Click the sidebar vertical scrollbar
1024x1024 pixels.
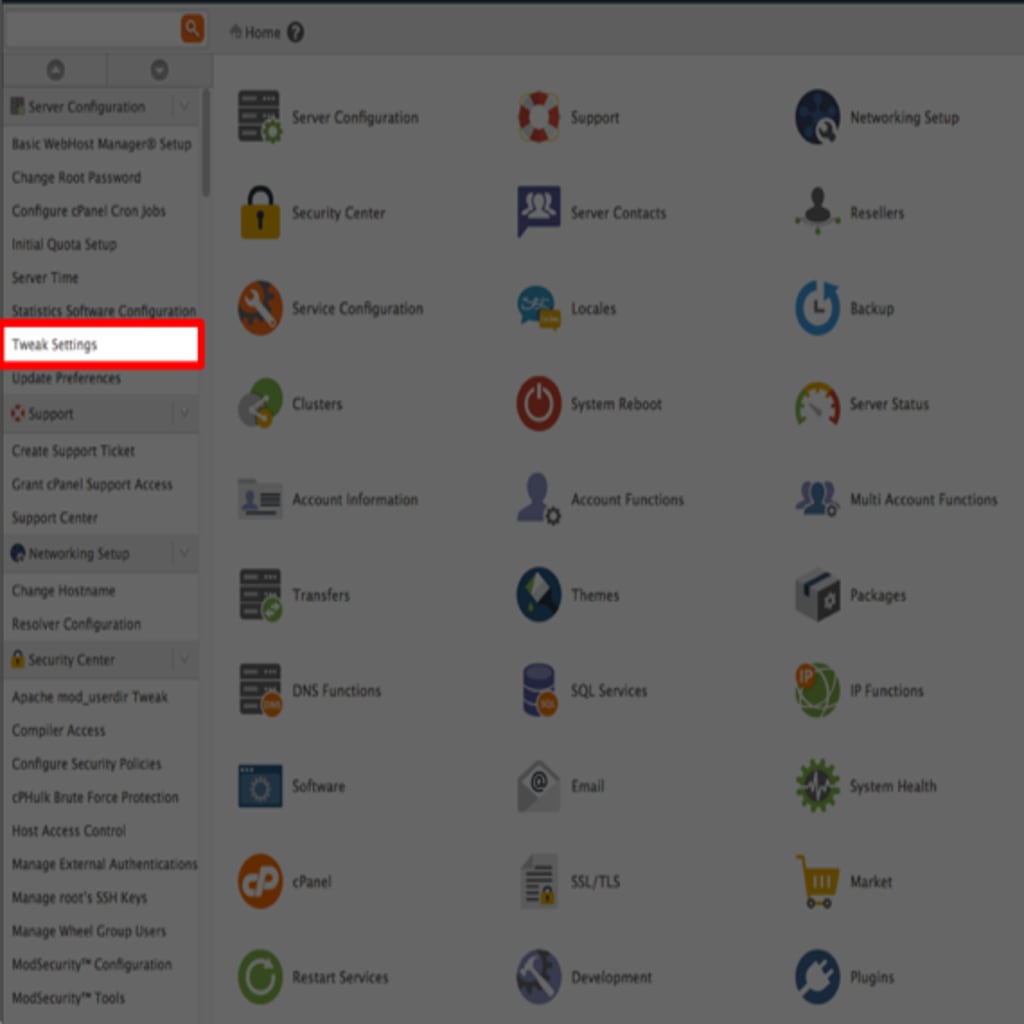(x=206, y=142)
